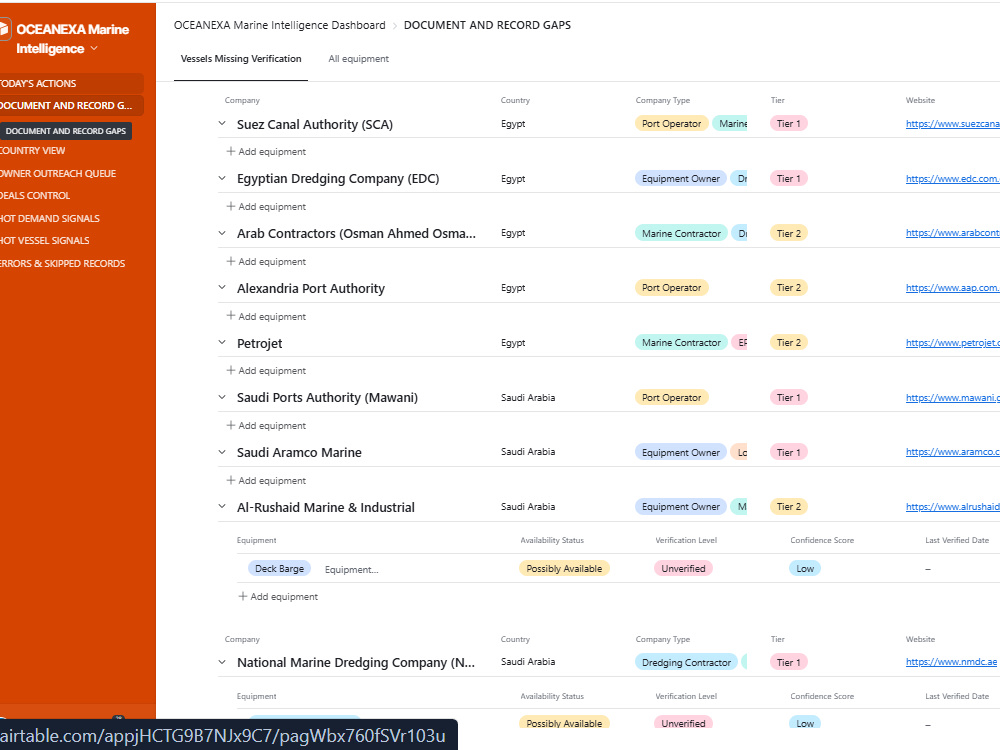This screenshot has width=1000, height=750.
Task: Open Alexandria Port Authority company record
Action: 311,288
